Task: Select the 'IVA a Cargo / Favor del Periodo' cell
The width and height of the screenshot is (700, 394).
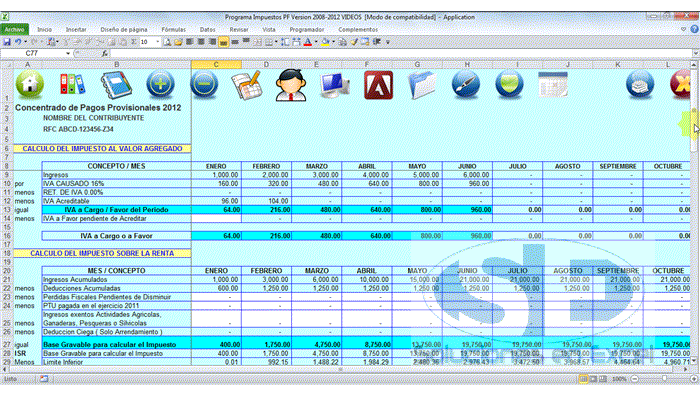Action: coord(117,210)
